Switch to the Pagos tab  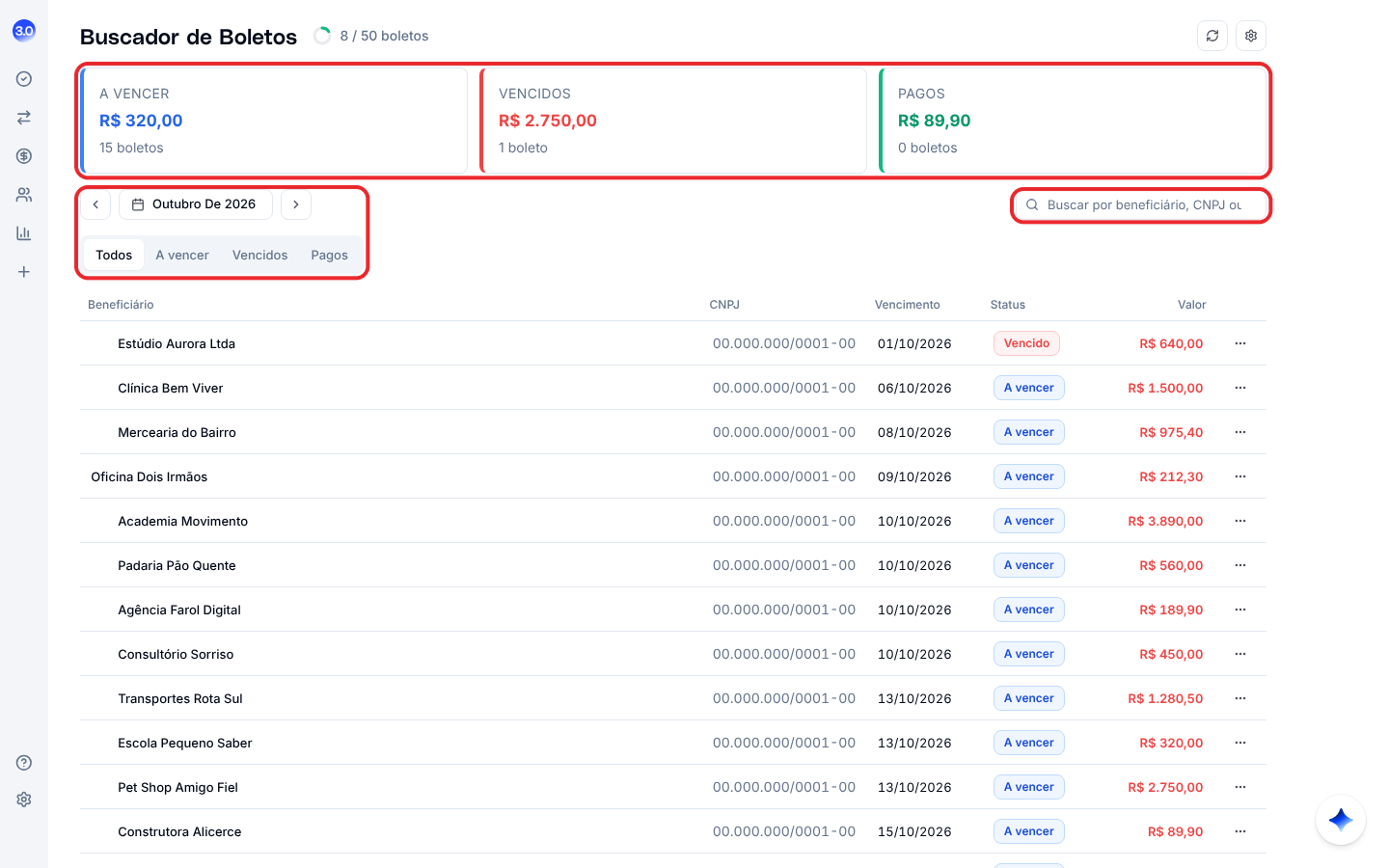329,255
